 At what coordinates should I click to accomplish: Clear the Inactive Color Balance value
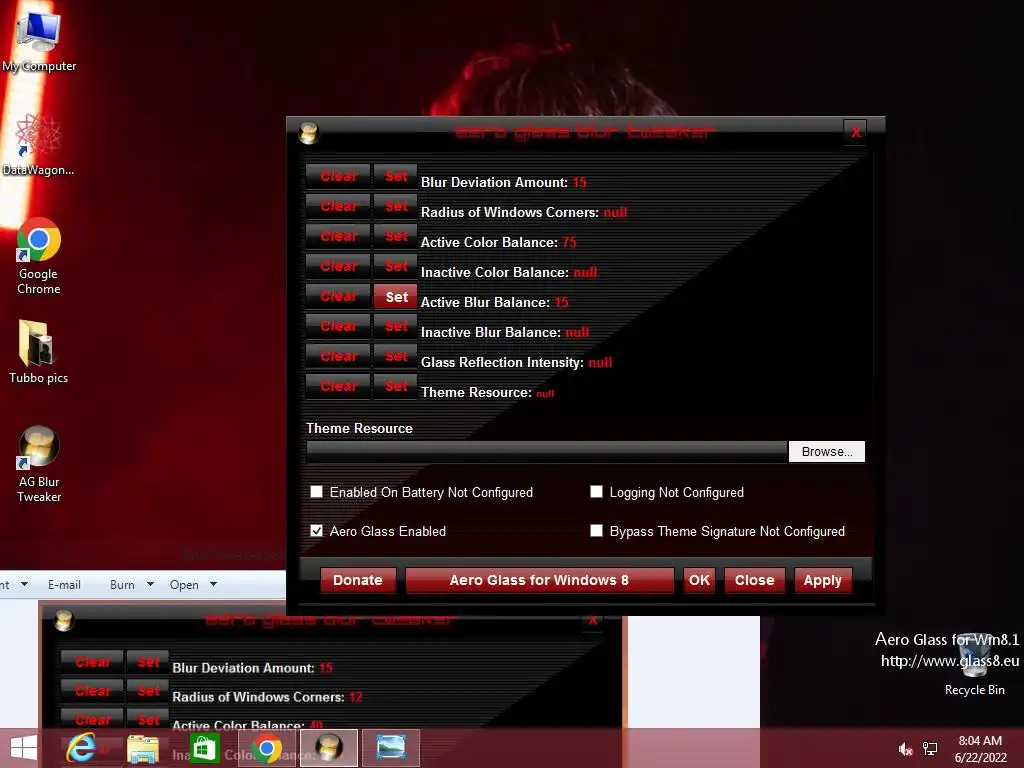(338, 266)
